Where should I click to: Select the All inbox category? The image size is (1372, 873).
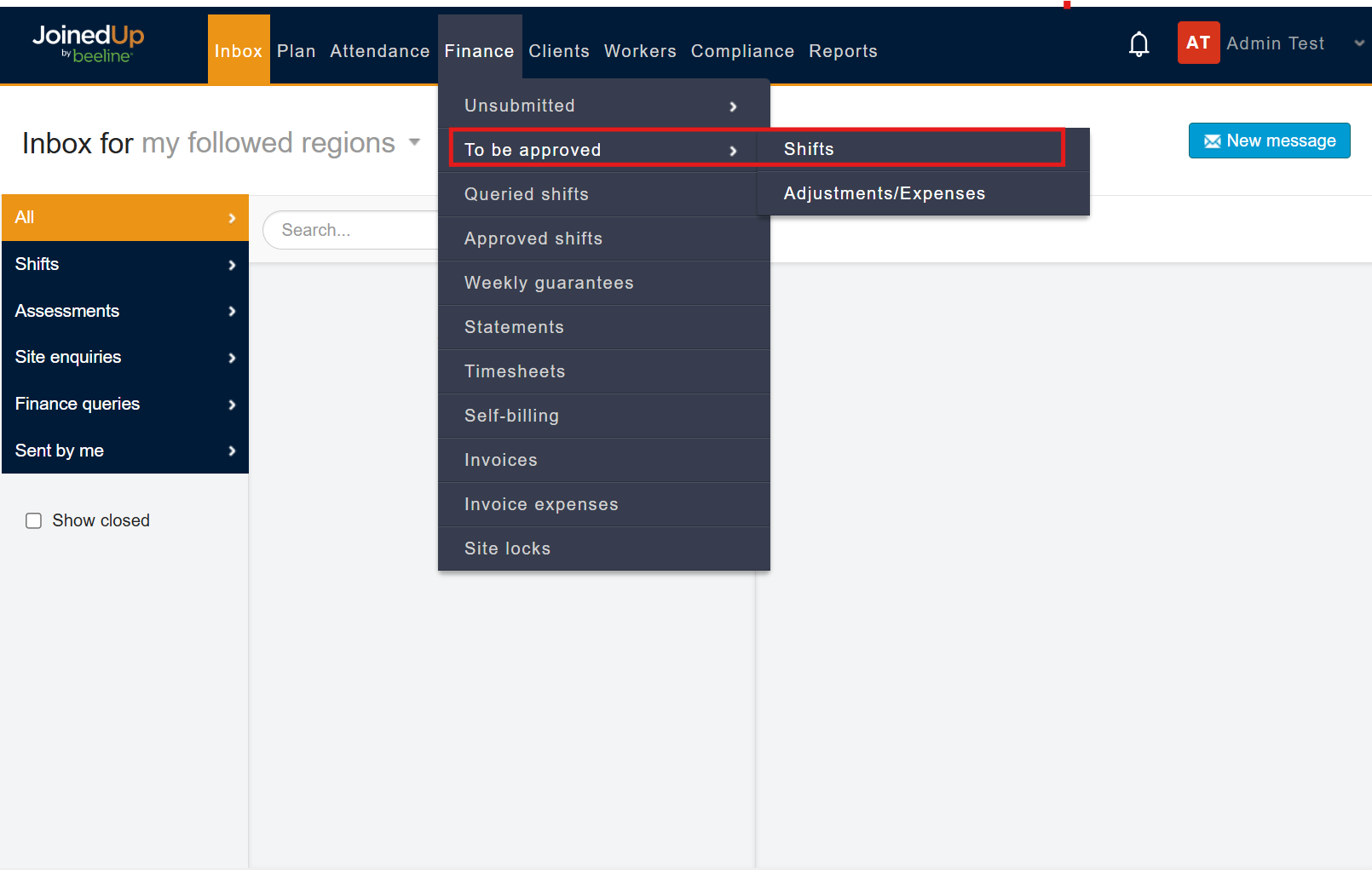point(125,217)
